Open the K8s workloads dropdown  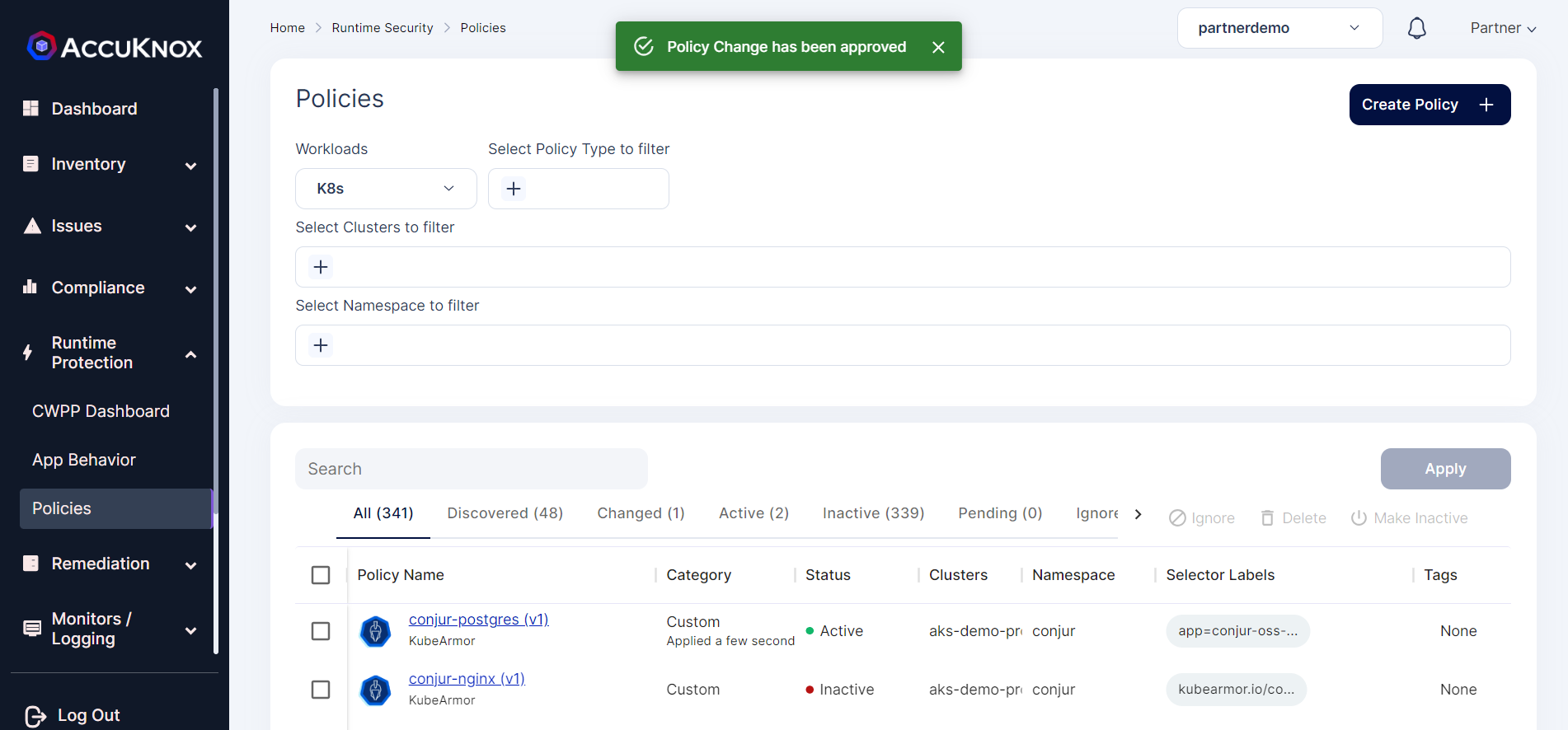[x=386, y=189]
